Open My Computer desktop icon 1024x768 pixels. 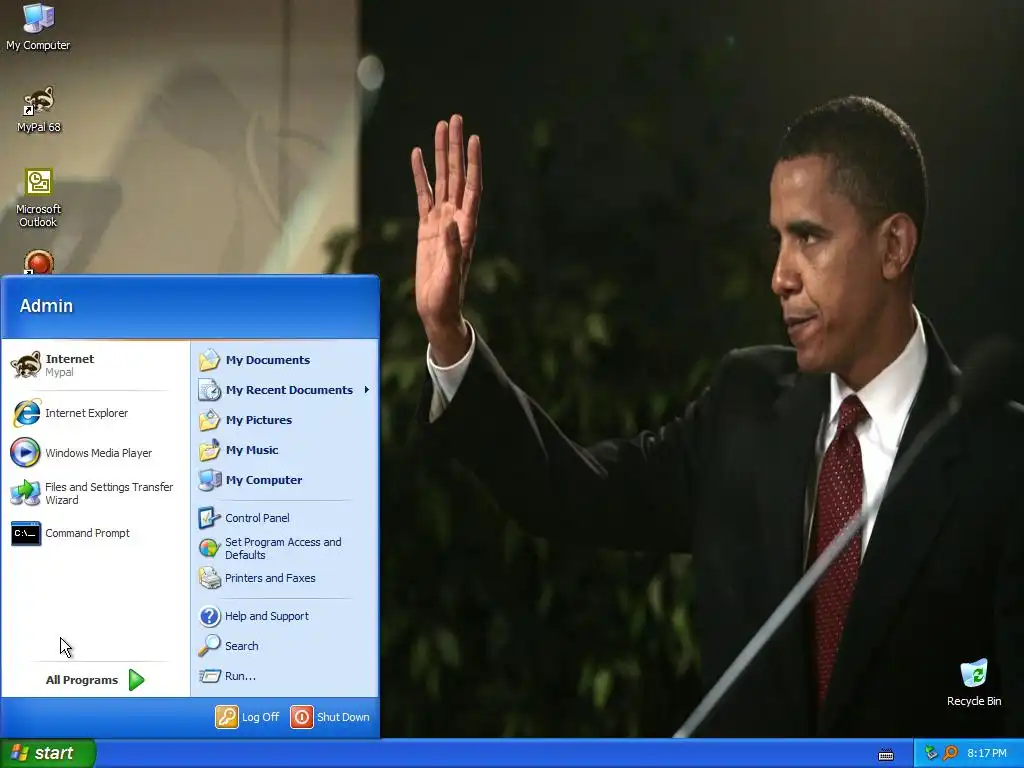pos(38,27)
